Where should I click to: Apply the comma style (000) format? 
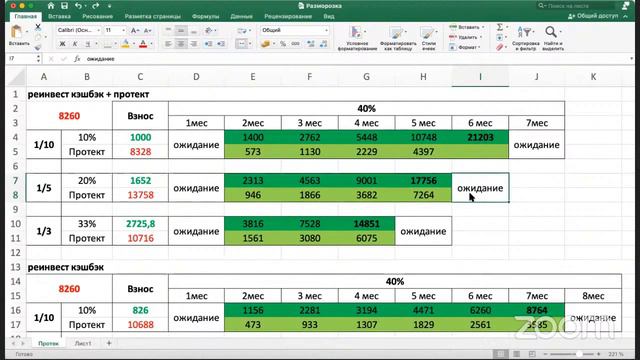(296, 44)
